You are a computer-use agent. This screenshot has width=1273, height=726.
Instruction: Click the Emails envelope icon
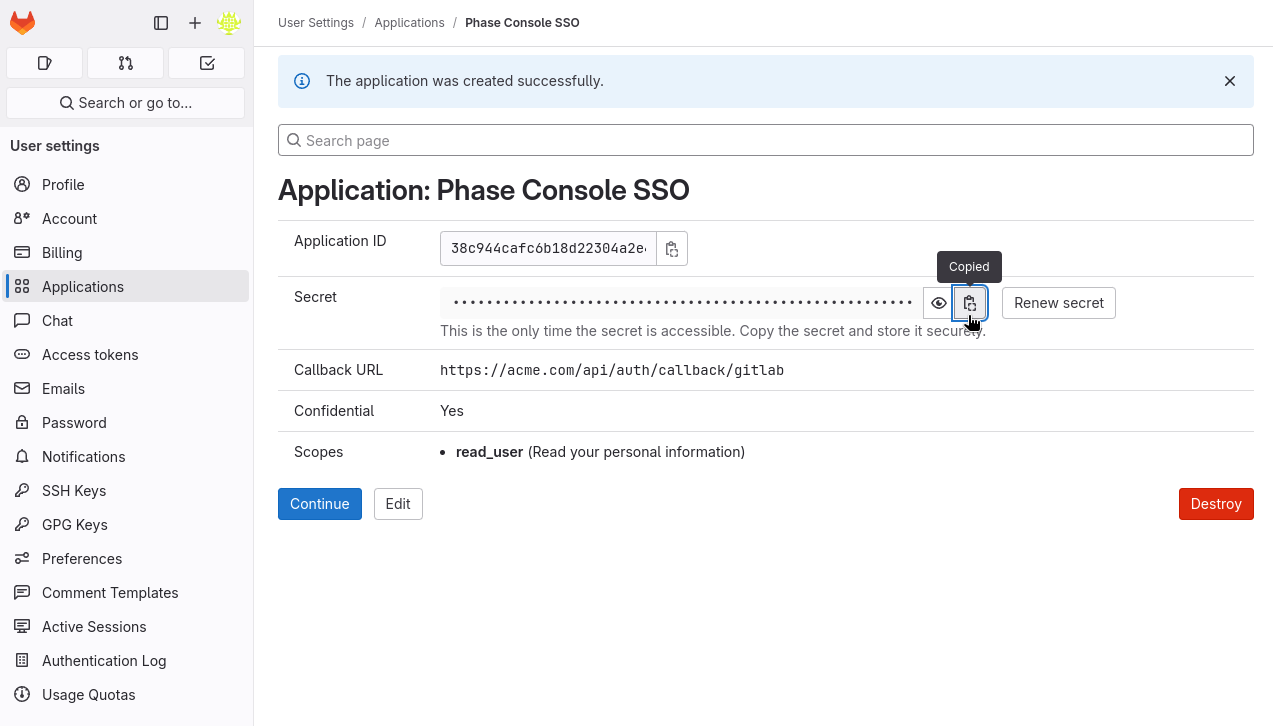click(22, 389)
